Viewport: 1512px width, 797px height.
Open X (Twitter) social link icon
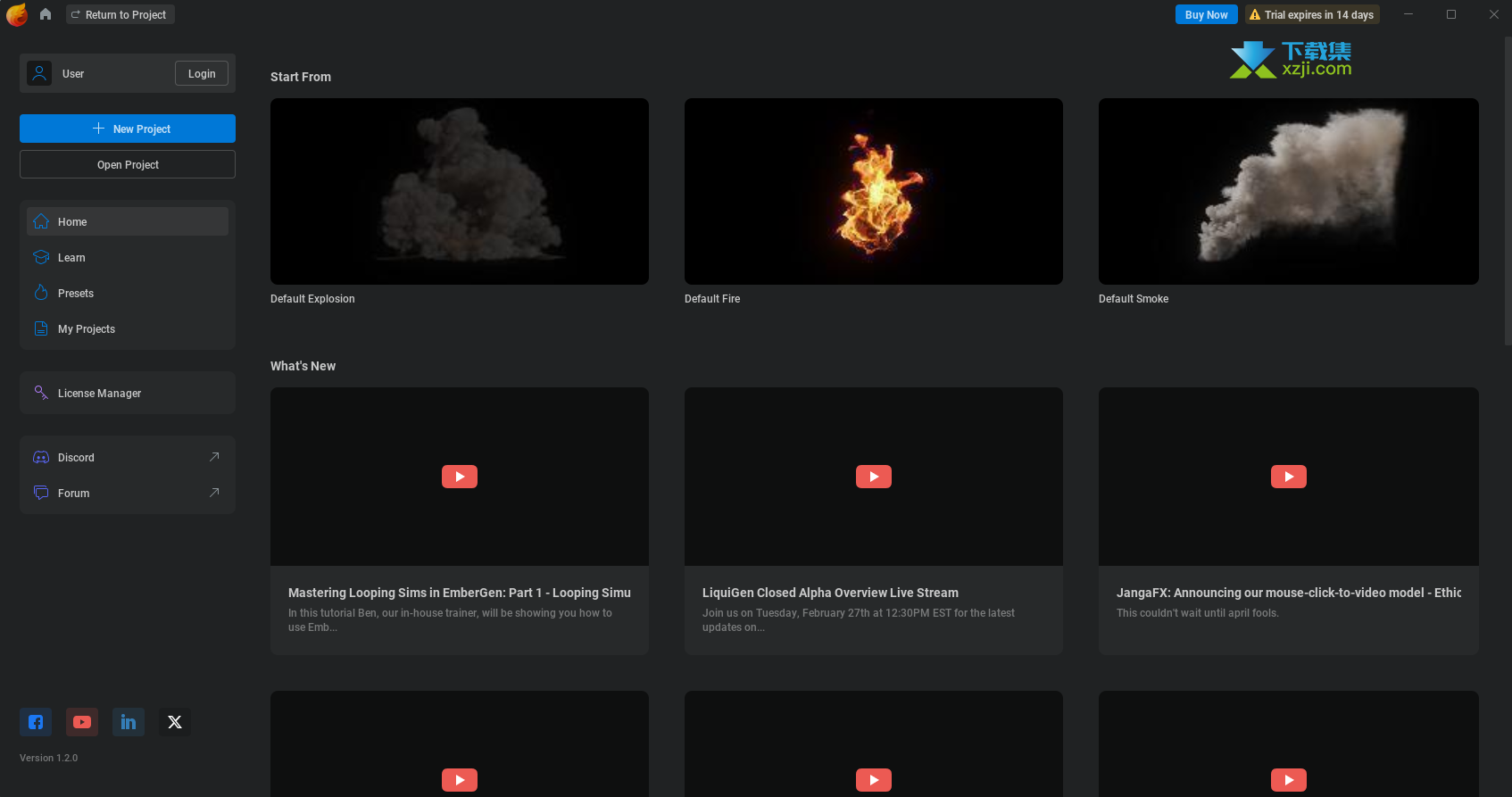coord(175,722)
